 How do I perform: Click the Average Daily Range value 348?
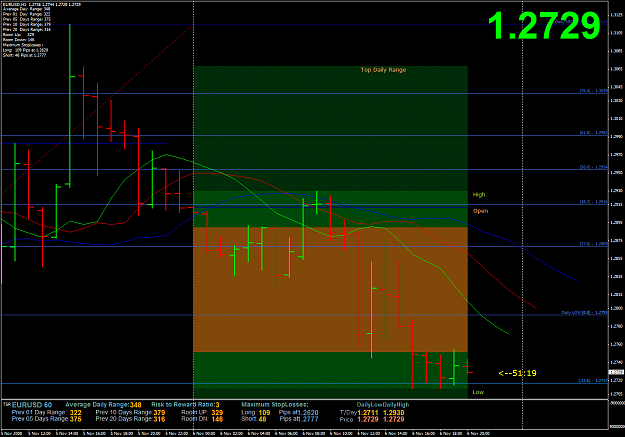coord(136,405)
